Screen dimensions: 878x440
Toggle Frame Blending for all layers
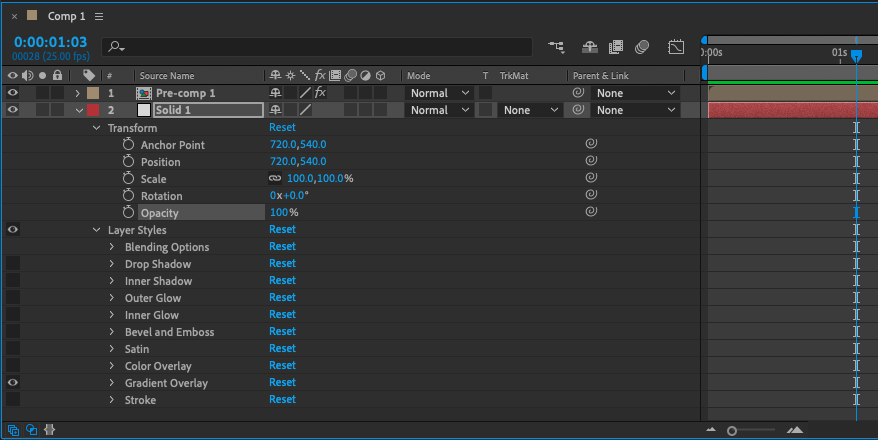(616, 47)
